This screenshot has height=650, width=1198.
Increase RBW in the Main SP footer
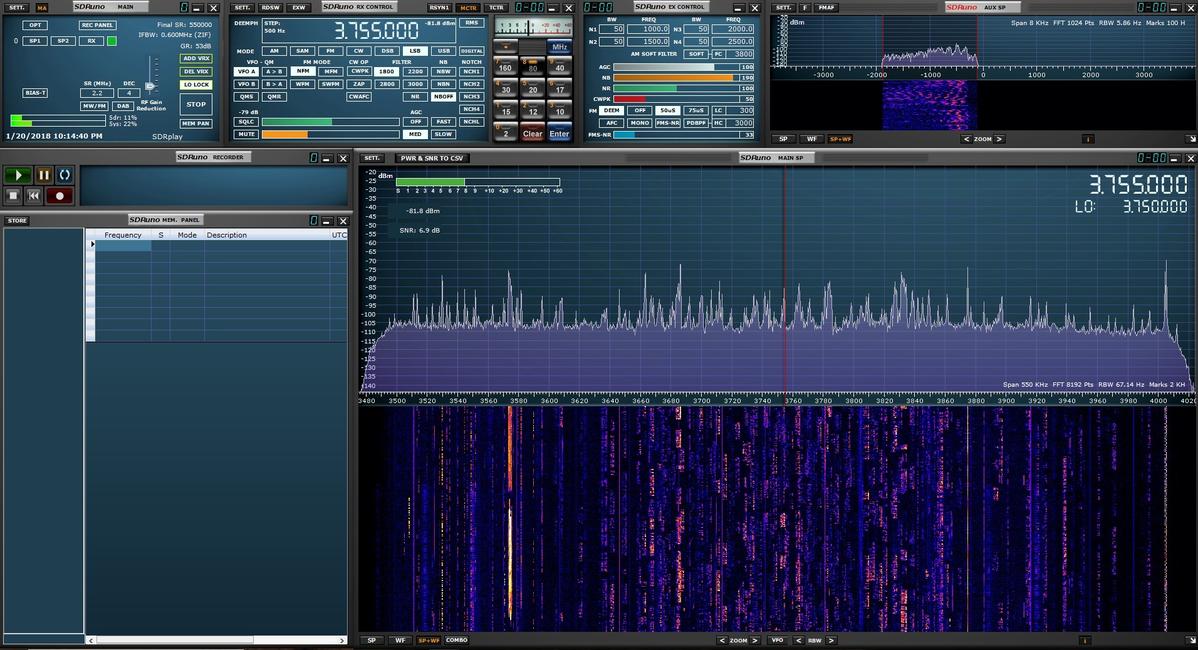[831, 640]
